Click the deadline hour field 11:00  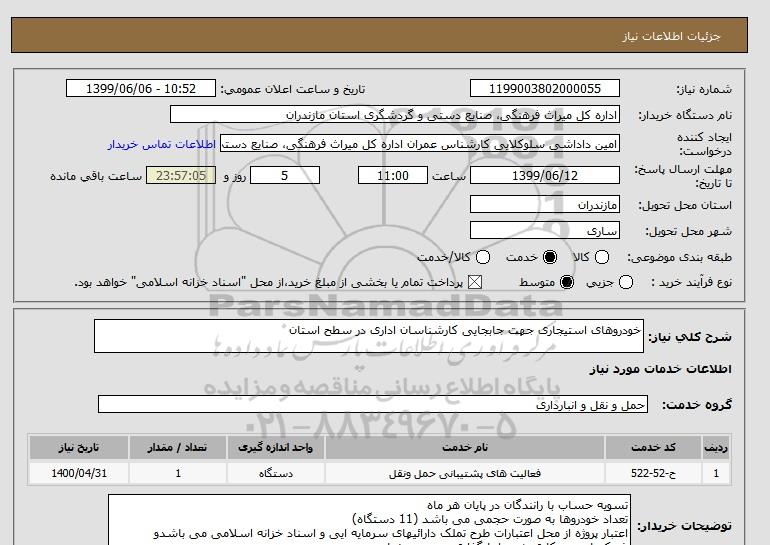coord(393,175)
